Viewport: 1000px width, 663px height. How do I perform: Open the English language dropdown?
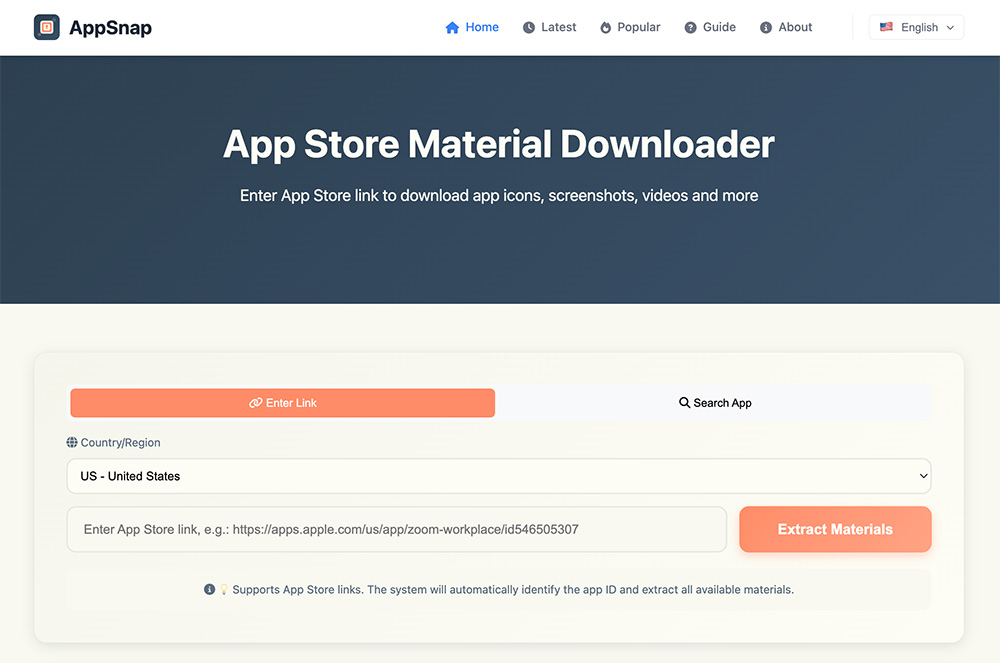click(x=916, y=27)
